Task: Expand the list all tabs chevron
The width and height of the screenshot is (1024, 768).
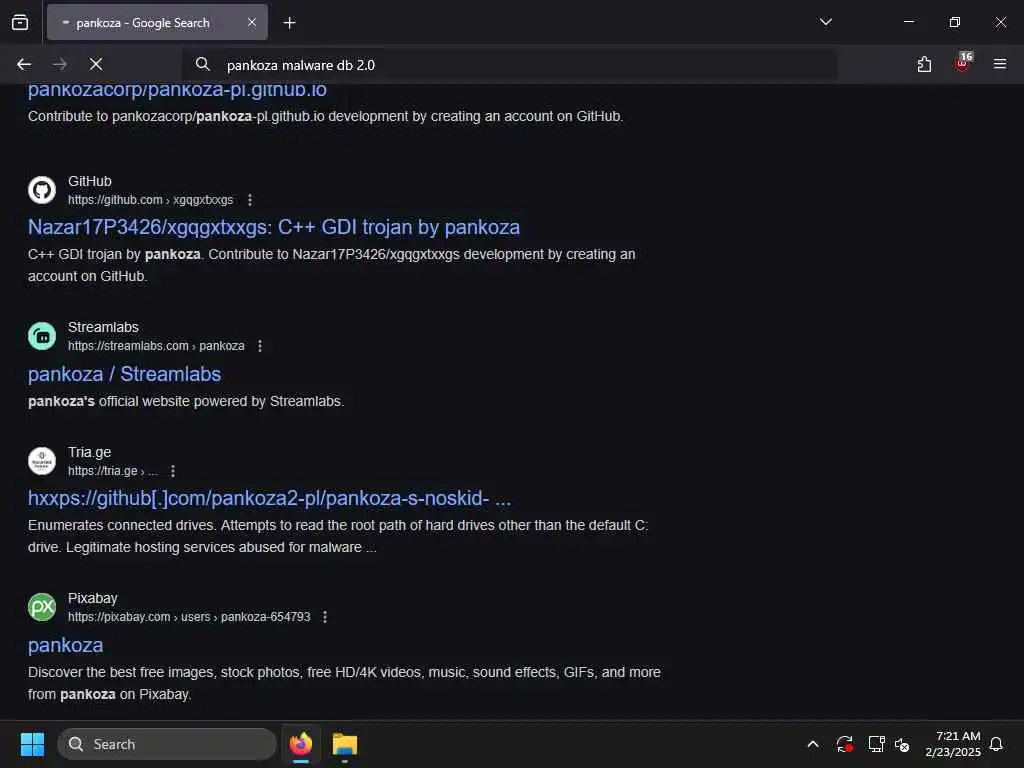Action: click(825, 22)
